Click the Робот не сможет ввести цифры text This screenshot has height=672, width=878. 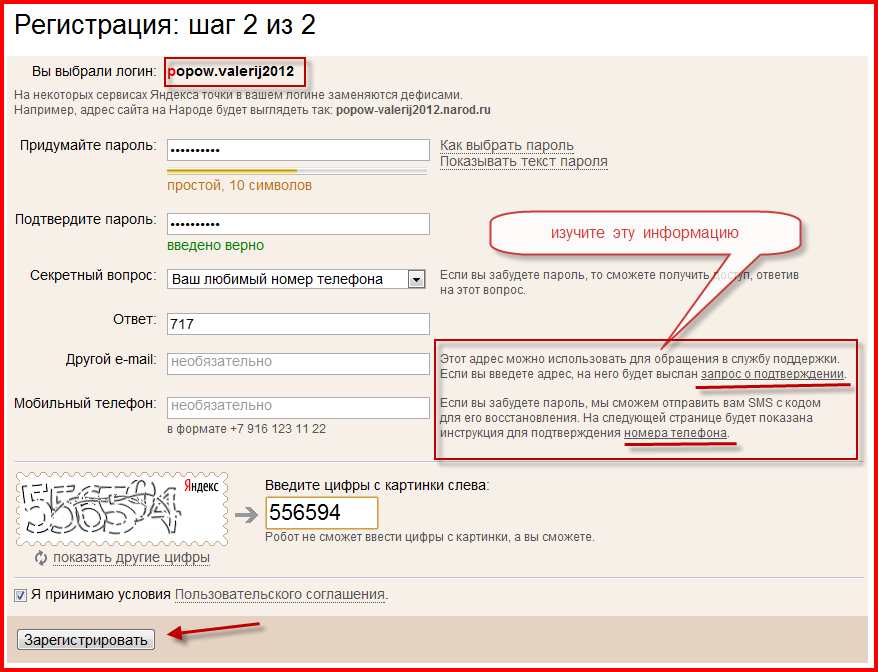[429, 537]
